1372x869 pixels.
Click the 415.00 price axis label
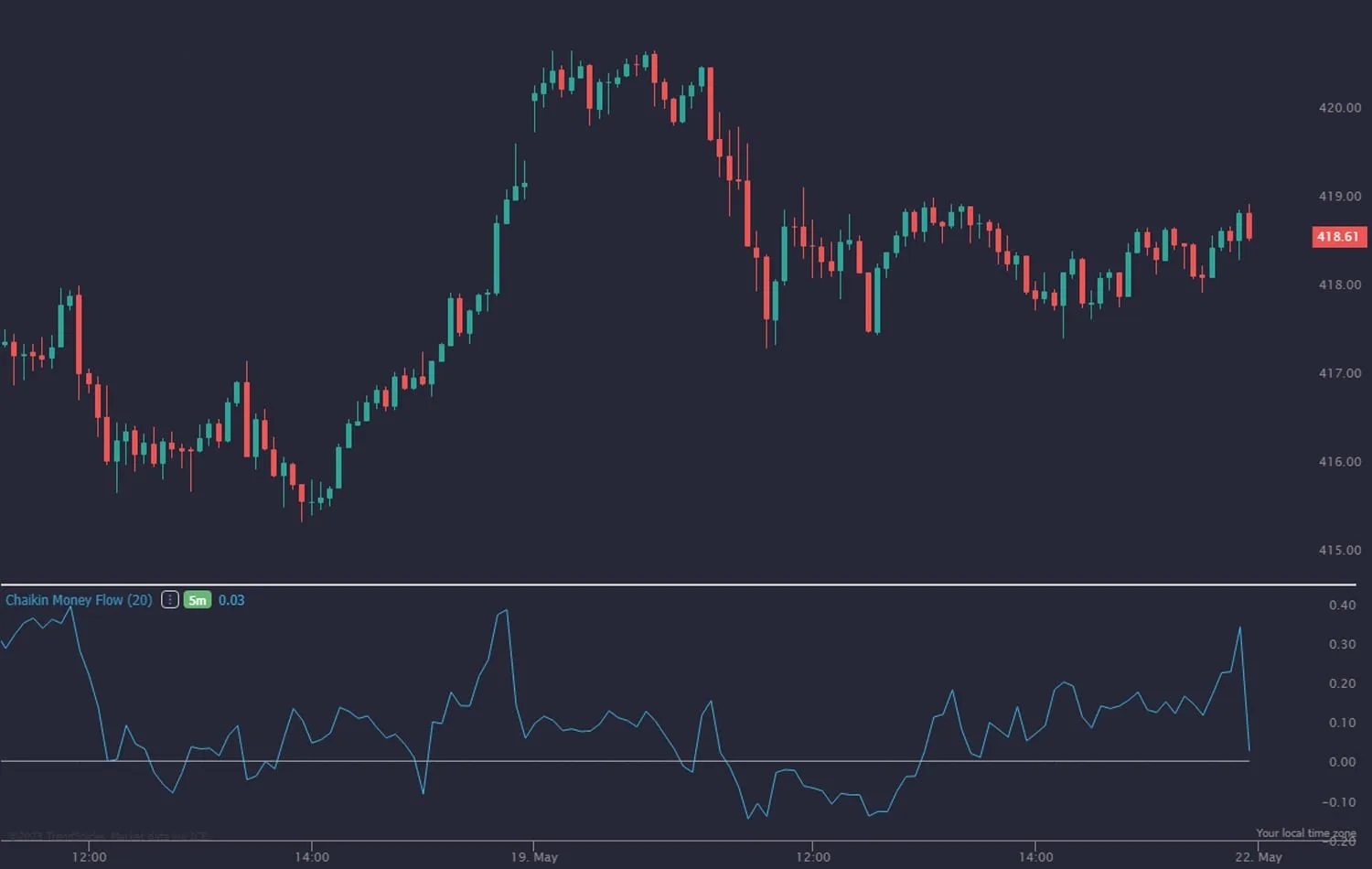click(x=1339, y=551)
